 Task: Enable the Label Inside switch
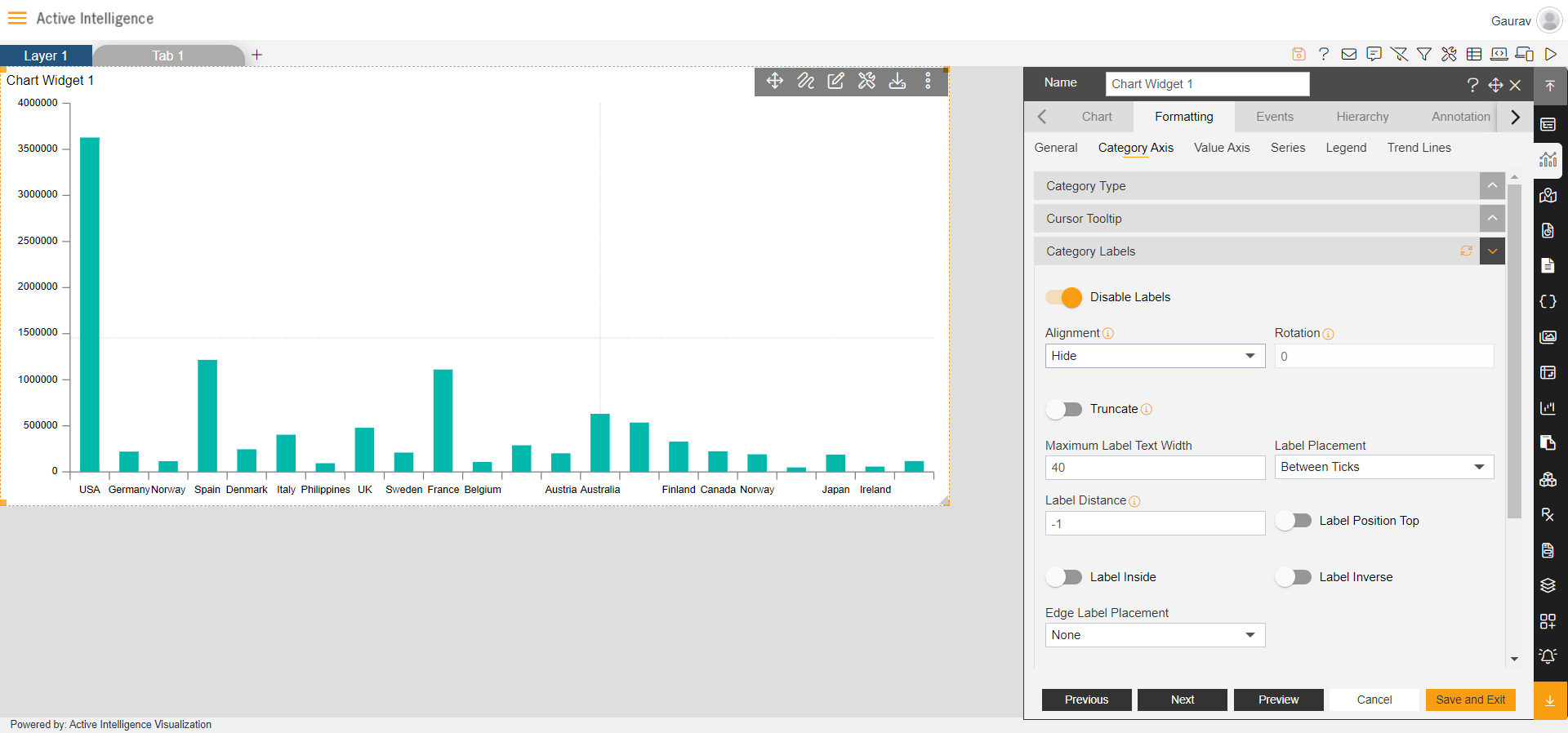pyautogui.click(x=1064, y=577)
